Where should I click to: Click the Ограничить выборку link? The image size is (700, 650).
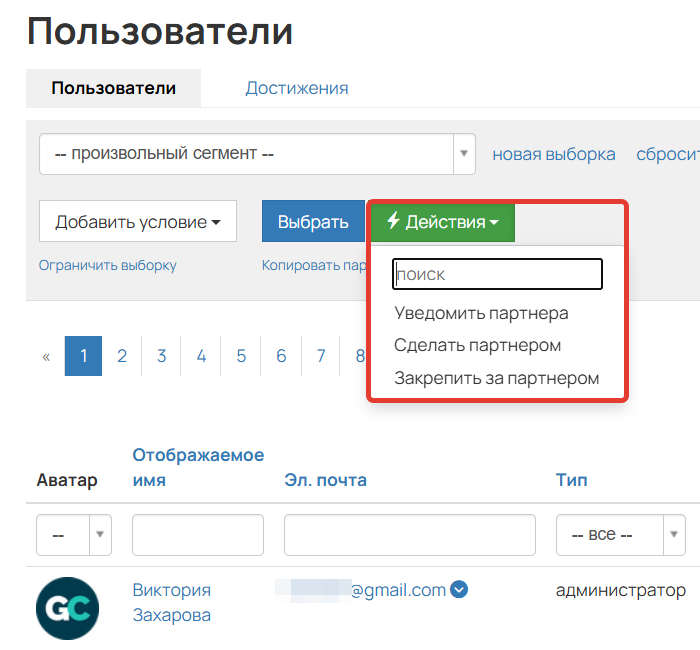point(108,265)
